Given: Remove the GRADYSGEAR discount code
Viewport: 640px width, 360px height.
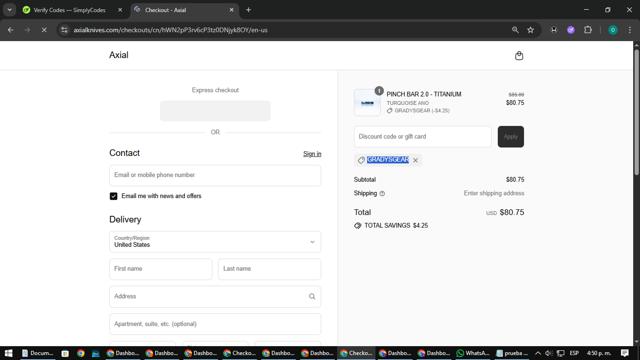Looking at the screenshot, I should pyautogui.click(x=416, y=160).
